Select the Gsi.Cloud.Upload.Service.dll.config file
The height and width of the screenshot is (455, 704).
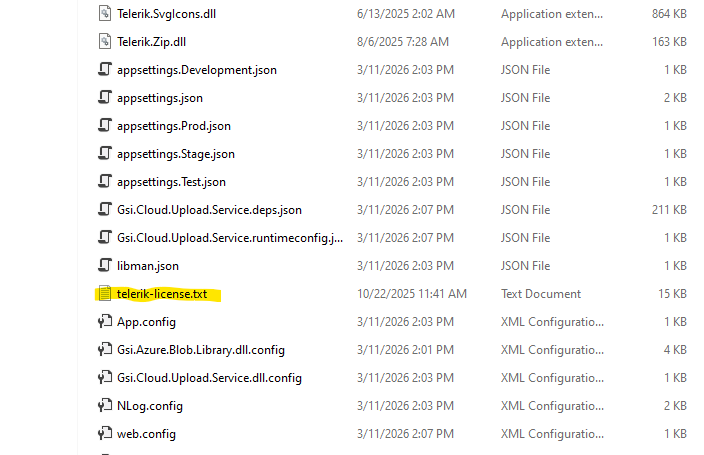[x=209, y=378]
